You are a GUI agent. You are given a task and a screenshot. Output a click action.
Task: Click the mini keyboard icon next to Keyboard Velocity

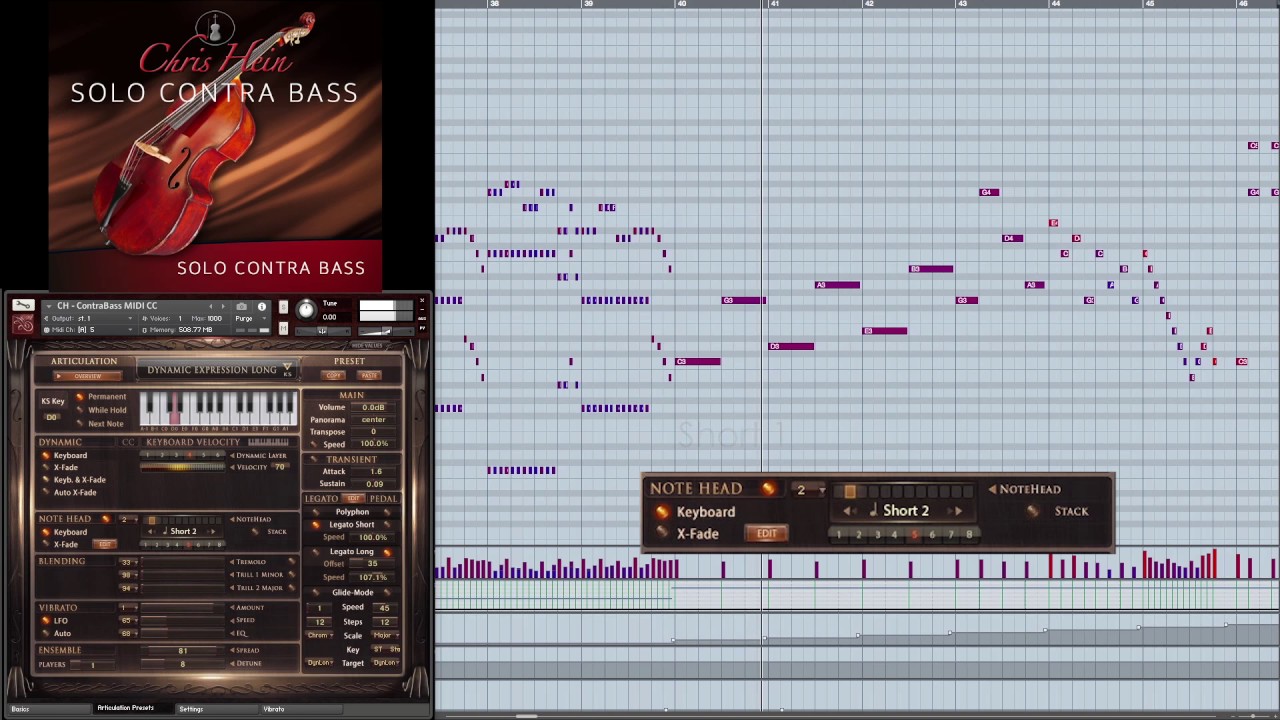(x=268, y=442)
